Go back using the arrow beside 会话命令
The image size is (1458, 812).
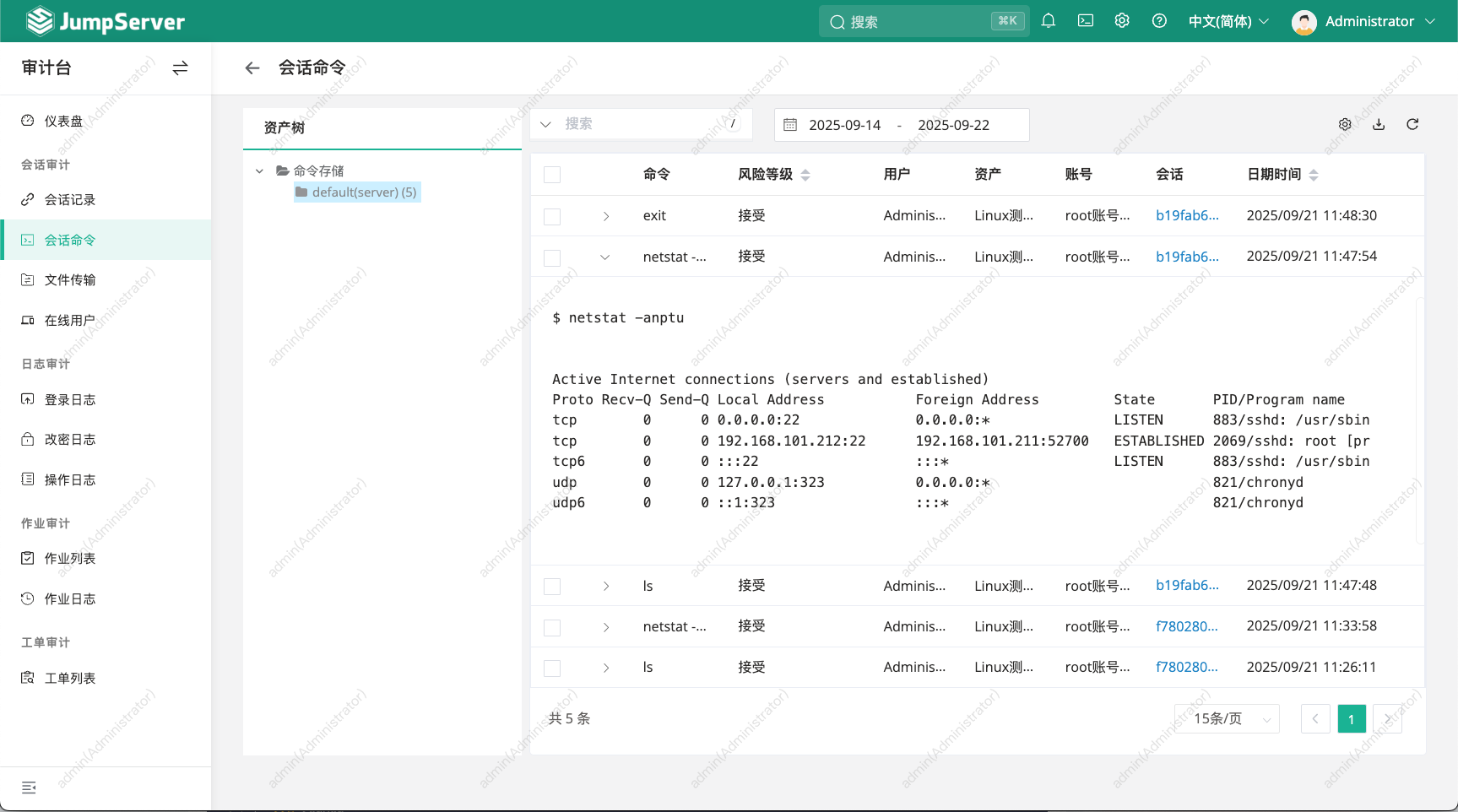pyautogui.click(x=252, y=68)
